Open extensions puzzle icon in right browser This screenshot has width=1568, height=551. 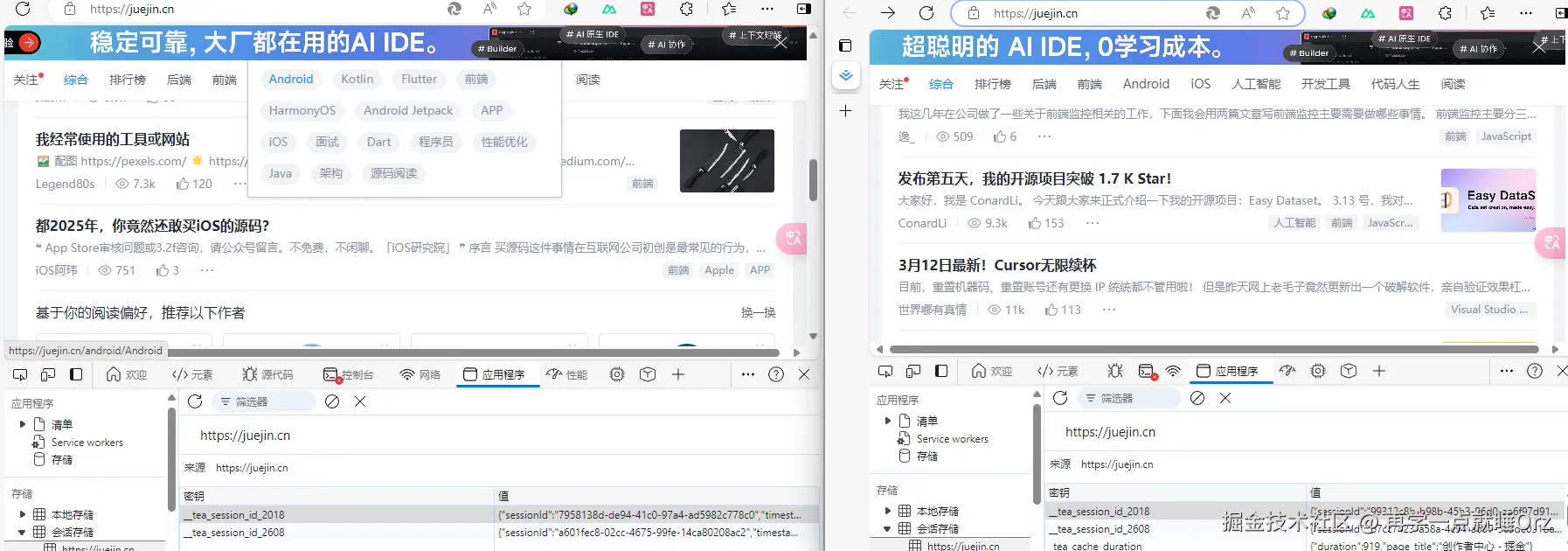tap(1445, 13)
